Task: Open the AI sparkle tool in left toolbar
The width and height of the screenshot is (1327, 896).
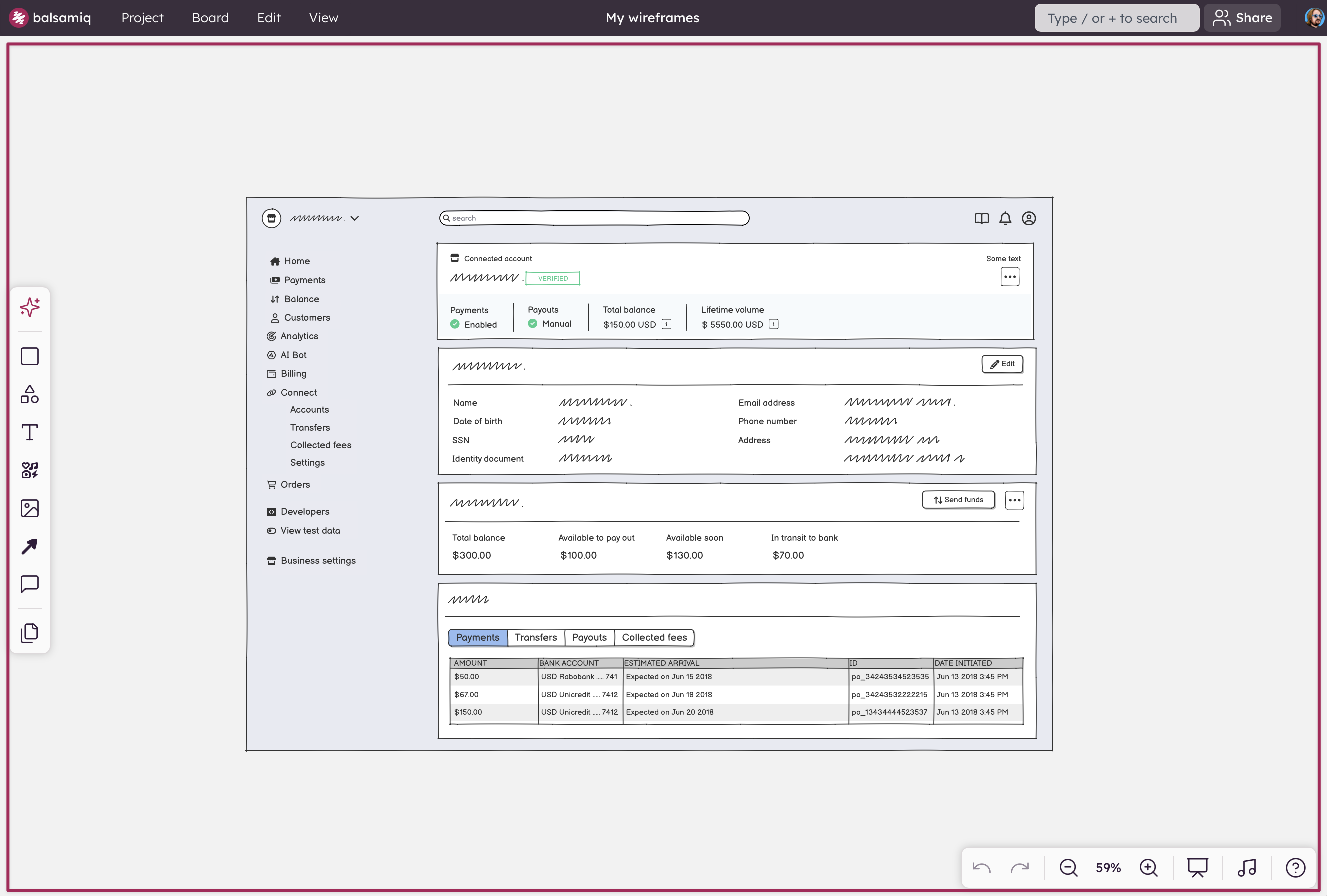Action: [x=29, y=307]
